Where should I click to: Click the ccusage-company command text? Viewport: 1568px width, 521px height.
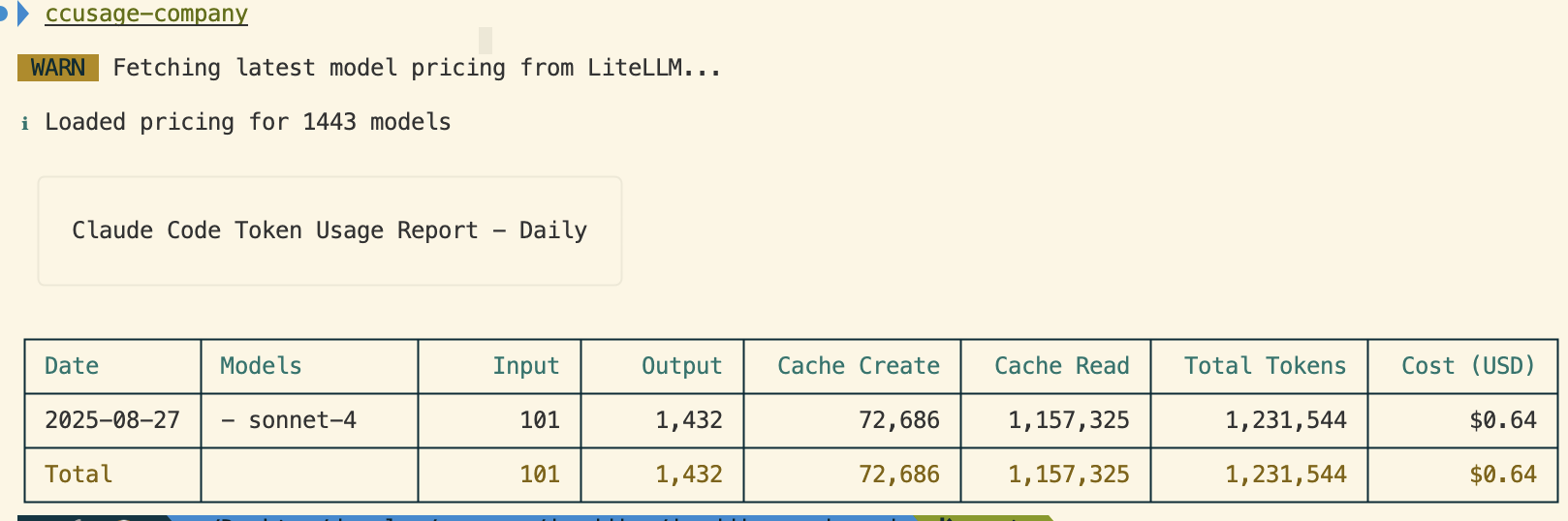(146, 14)
